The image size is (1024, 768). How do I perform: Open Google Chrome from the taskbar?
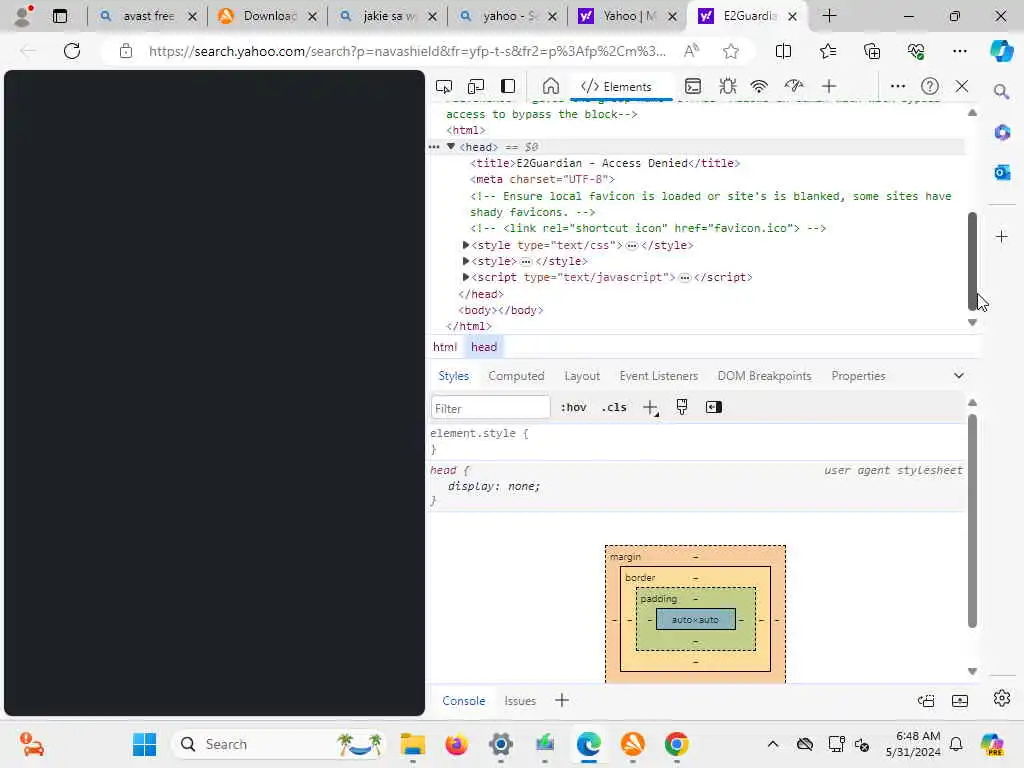(x=677, y=744)
